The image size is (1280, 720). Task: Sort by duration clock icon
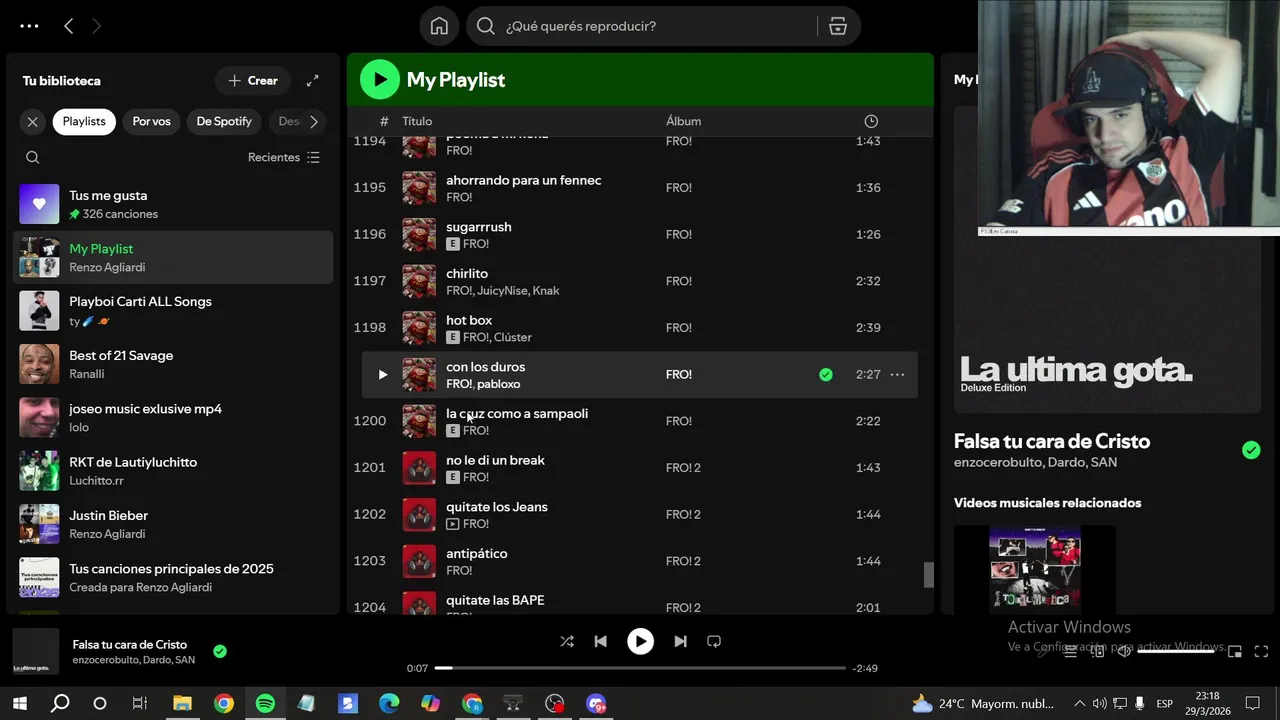(871, 121)
